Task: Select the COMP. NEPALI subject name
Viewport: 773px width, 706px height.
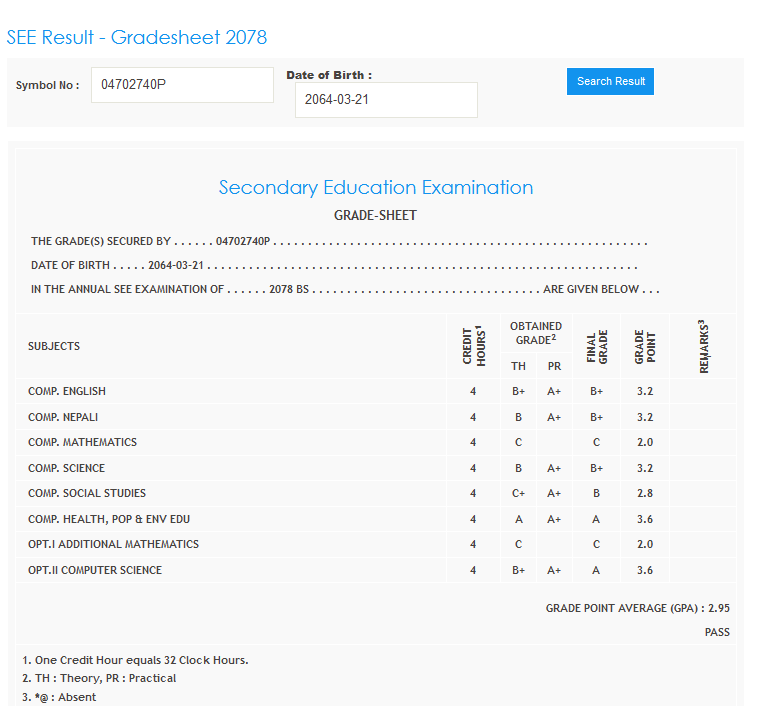Action: pyautogui.click(x=63, y=417)
